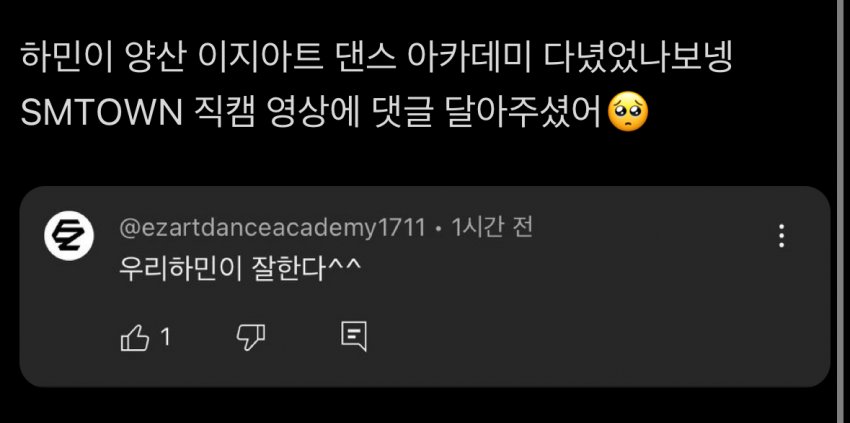The width and height of the screenshot is (850, 423).
Task: Dislike the comment with thumbs-down icon
Action: click(251, 337)
